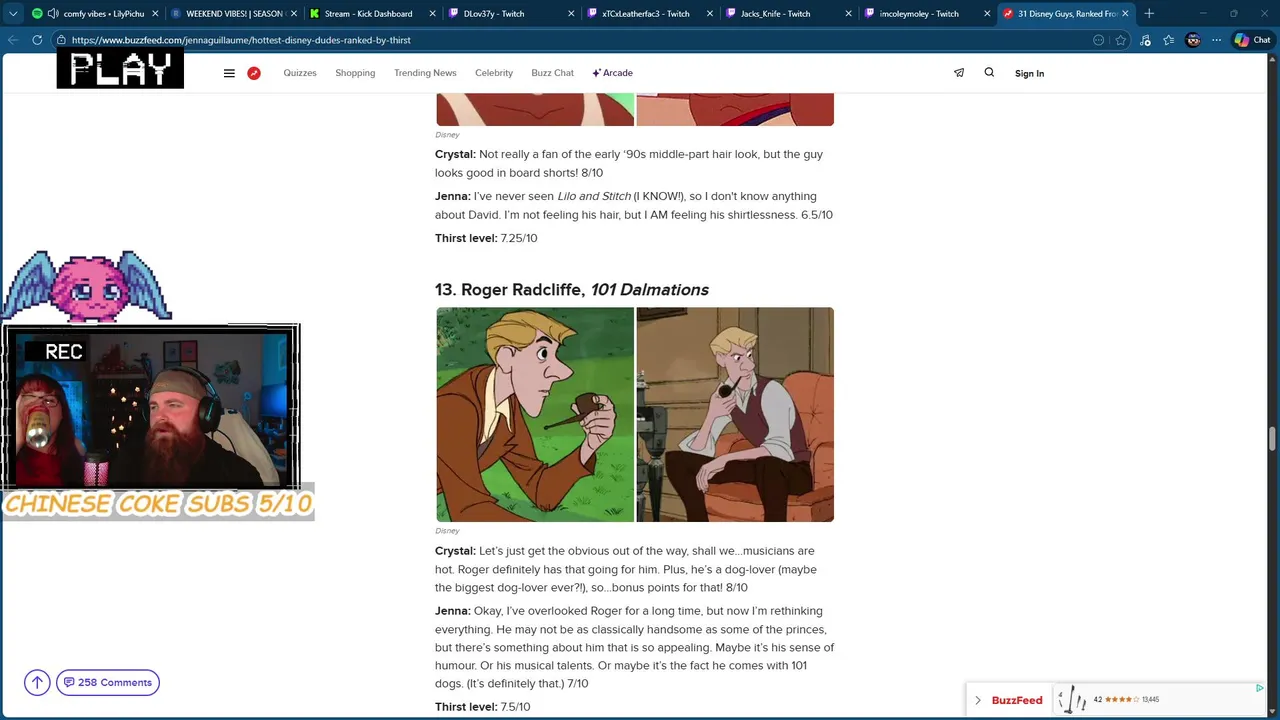The width and height of the screenshot is (1280, 720).
Task: Close the 31 Disney Guys tab
Action: click(x=1125, y=14)
